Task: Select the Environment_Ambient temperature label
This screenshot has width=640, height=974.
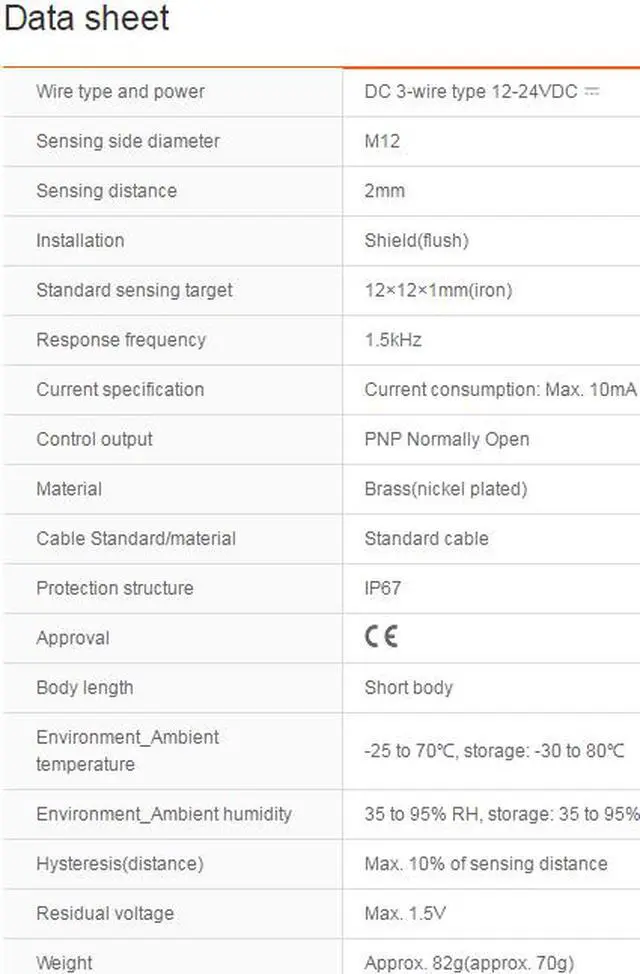Action: point(127,751)
